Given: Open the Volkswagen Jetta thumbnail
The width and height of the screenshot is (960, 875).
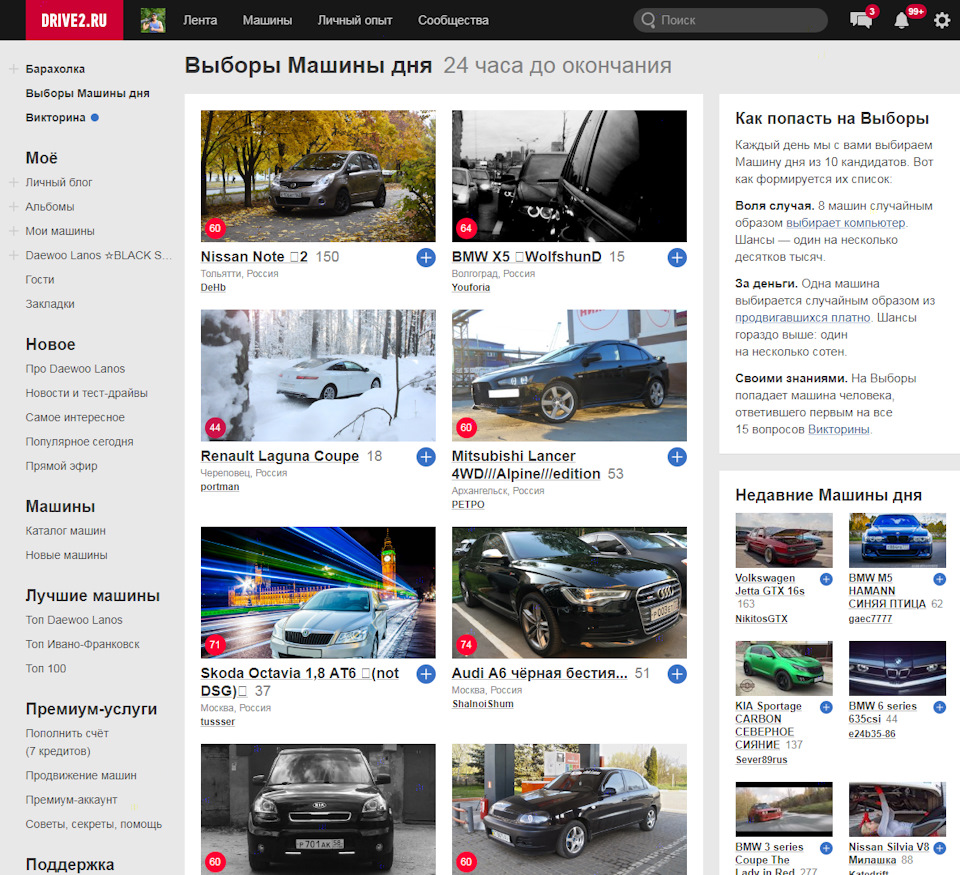Looking at the screenshot, I should 784,540.
